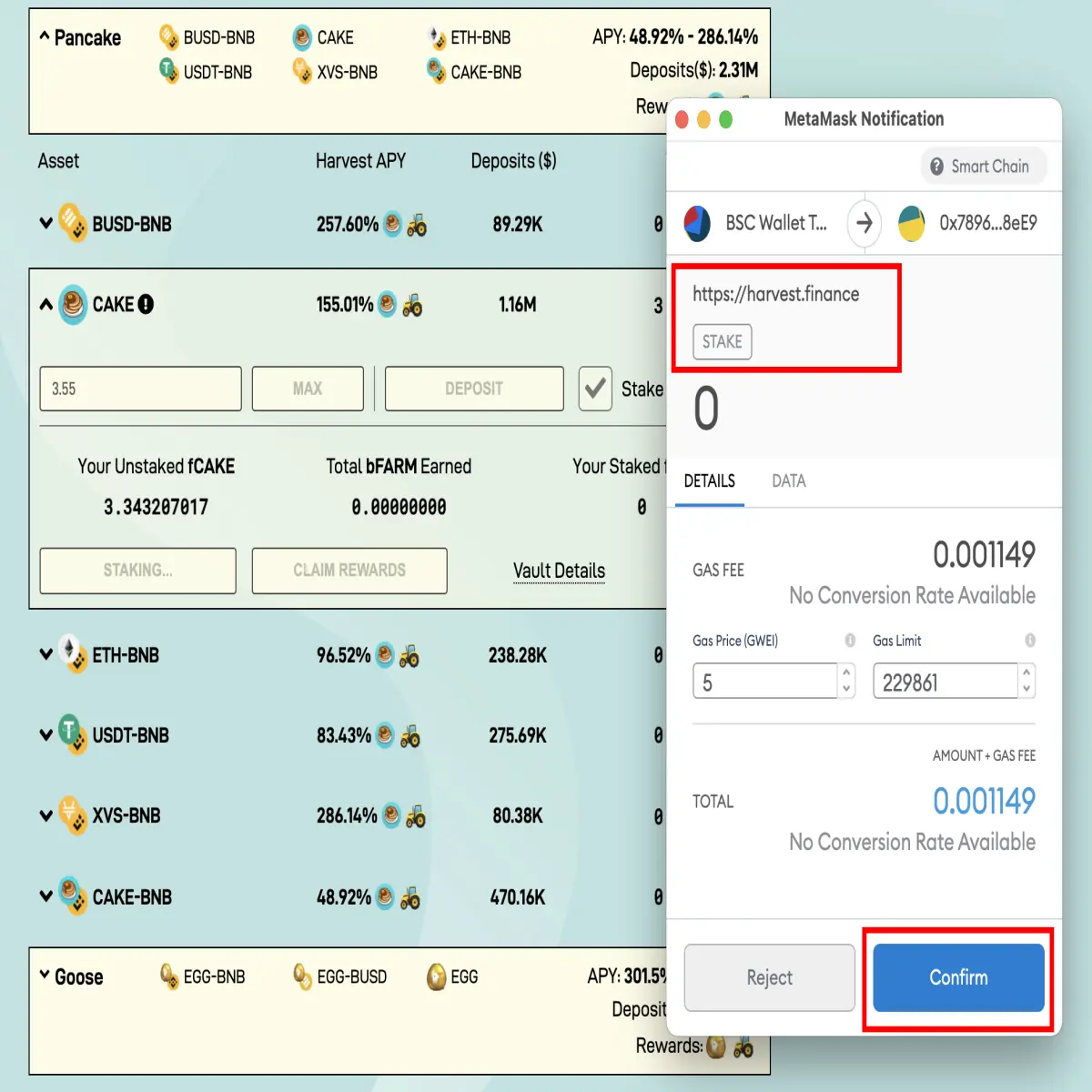Click the Deposits ($) column header
The image size is (1092, 1092).
click(x=513, y=161)
